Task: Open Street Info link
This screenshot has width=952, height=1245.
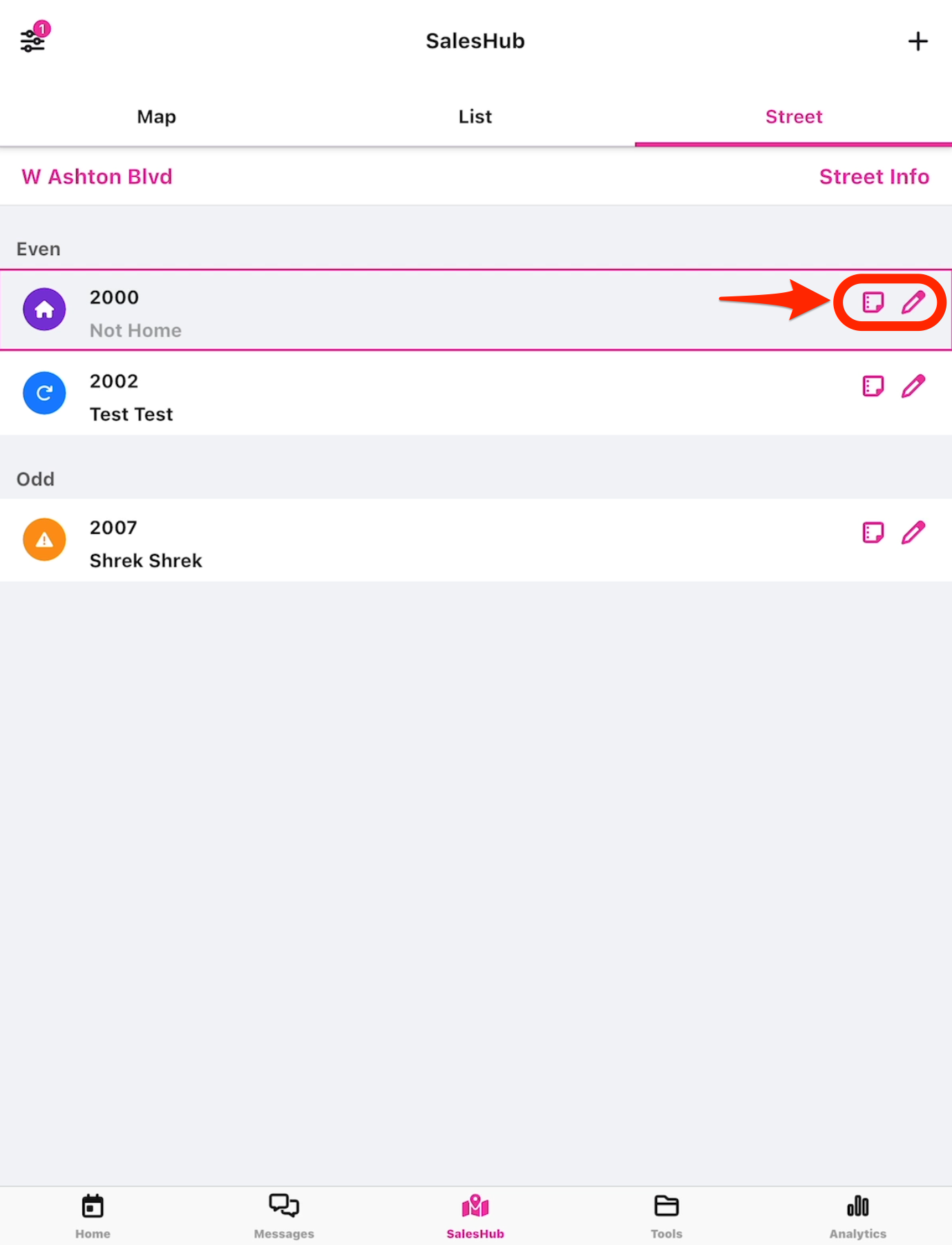Action: pyautogui.click(x=874, y=177)
